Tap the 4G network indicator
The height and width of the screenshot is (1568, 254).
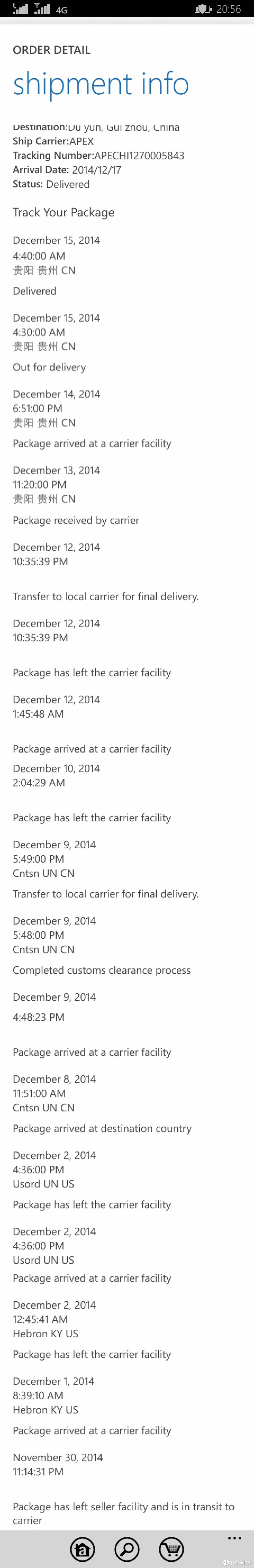pos(61,10)
